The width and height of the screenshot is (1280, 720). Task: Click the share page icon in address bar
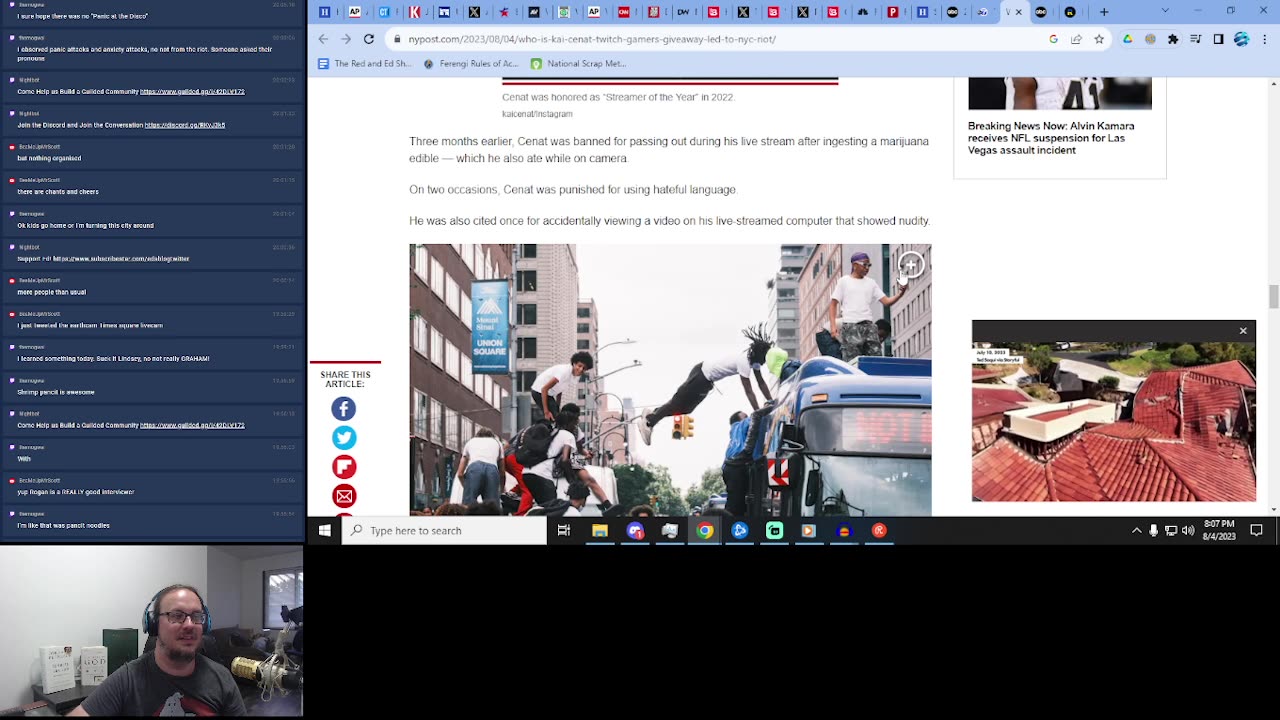(1076, 39)
